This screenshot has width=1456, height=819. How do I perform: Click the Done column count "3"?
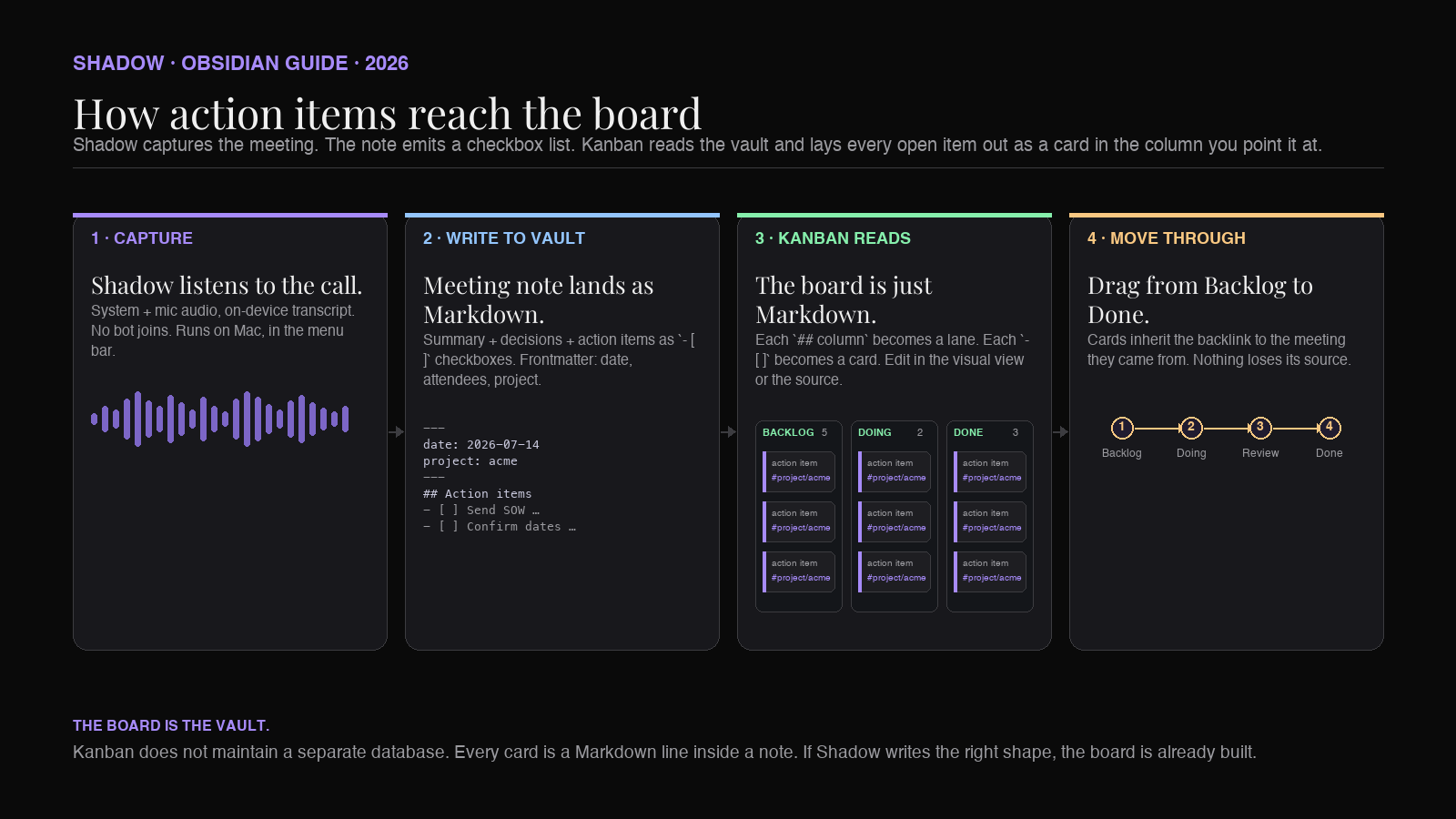tap(1016, 432)
